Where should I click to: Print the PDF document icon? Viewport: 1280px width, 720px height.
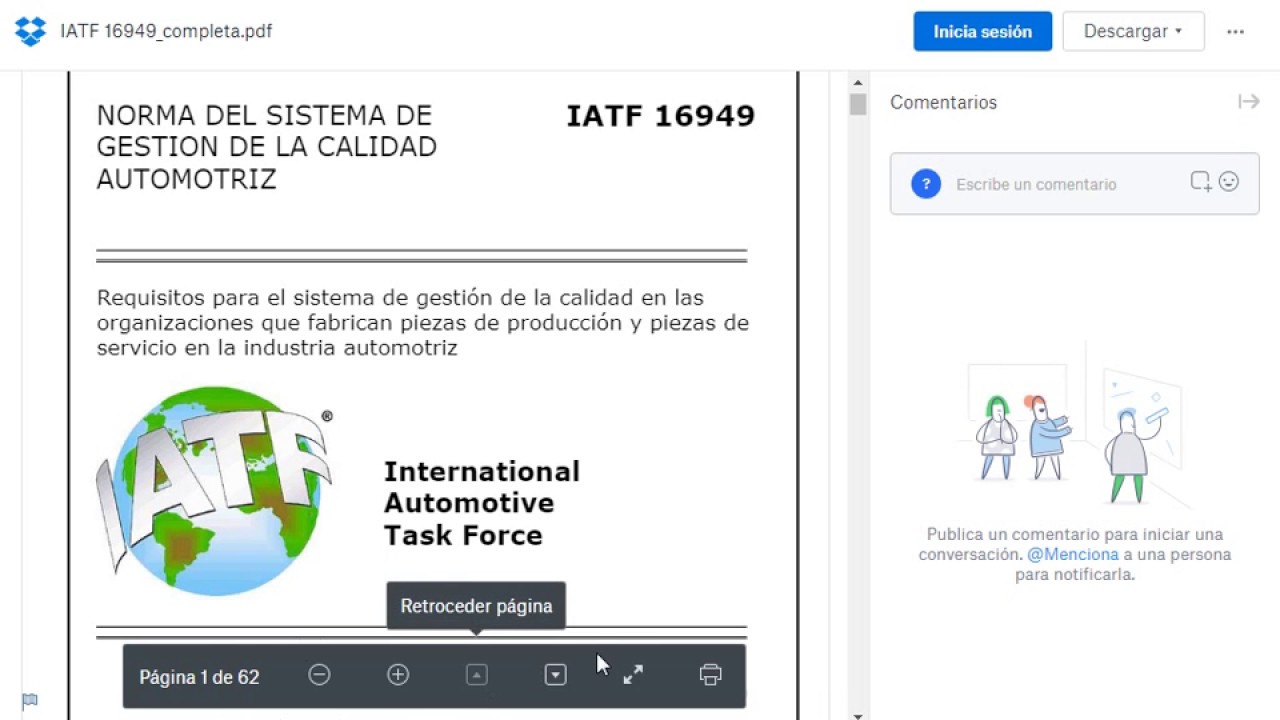click(710, 675)
